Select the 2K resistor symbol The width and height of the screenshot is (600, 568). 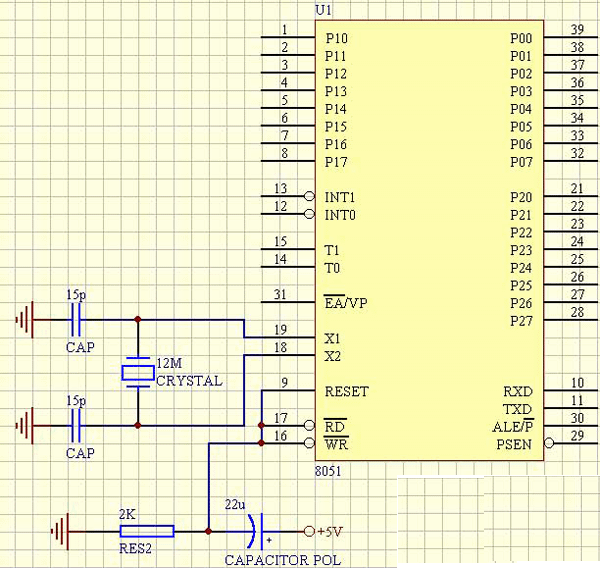click(x=147, y=531)
